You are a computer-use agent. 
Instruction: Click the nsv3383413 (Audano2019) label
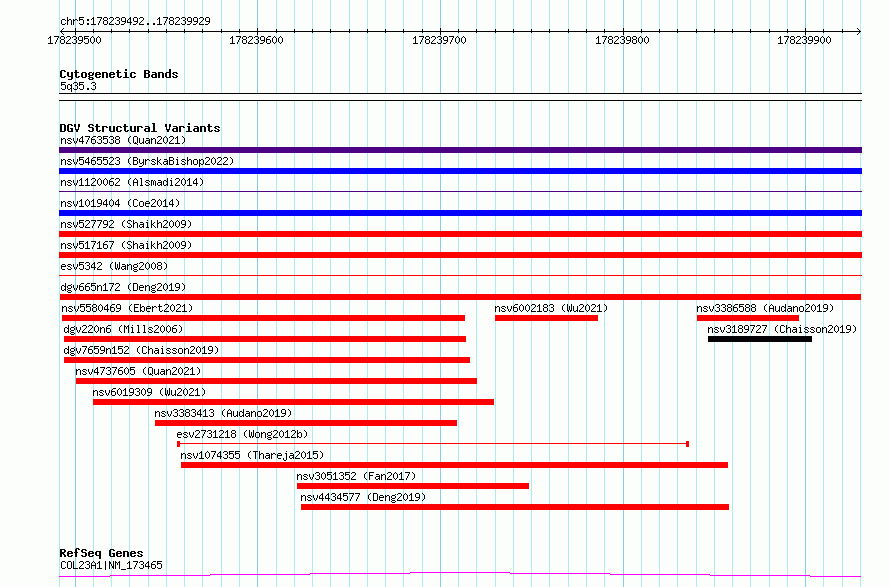(223, 413)
